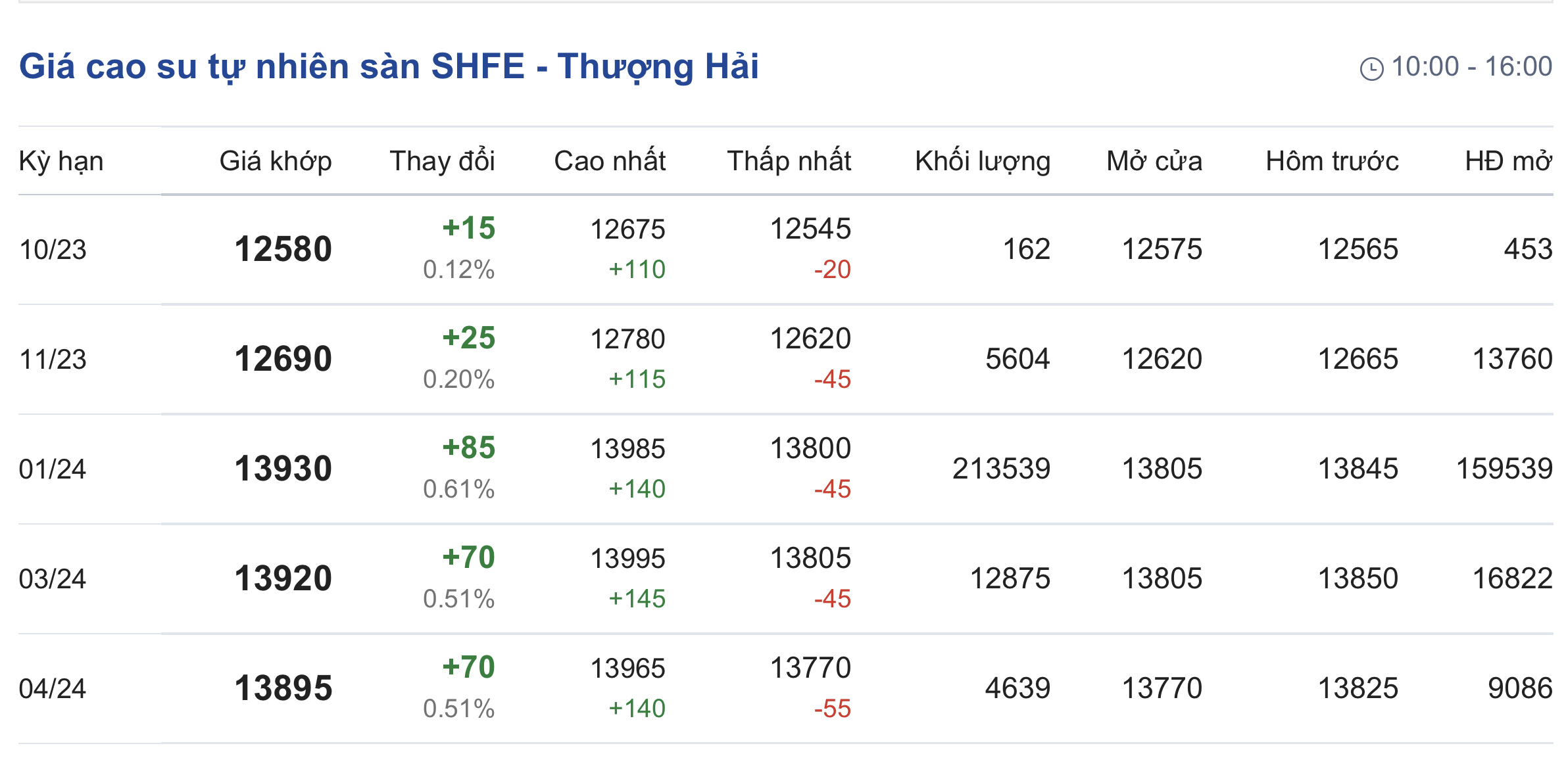1568x775 pixels.
Task: Click the Giá khớp column header
Action: pyautogui.click(x=276, y=161)
